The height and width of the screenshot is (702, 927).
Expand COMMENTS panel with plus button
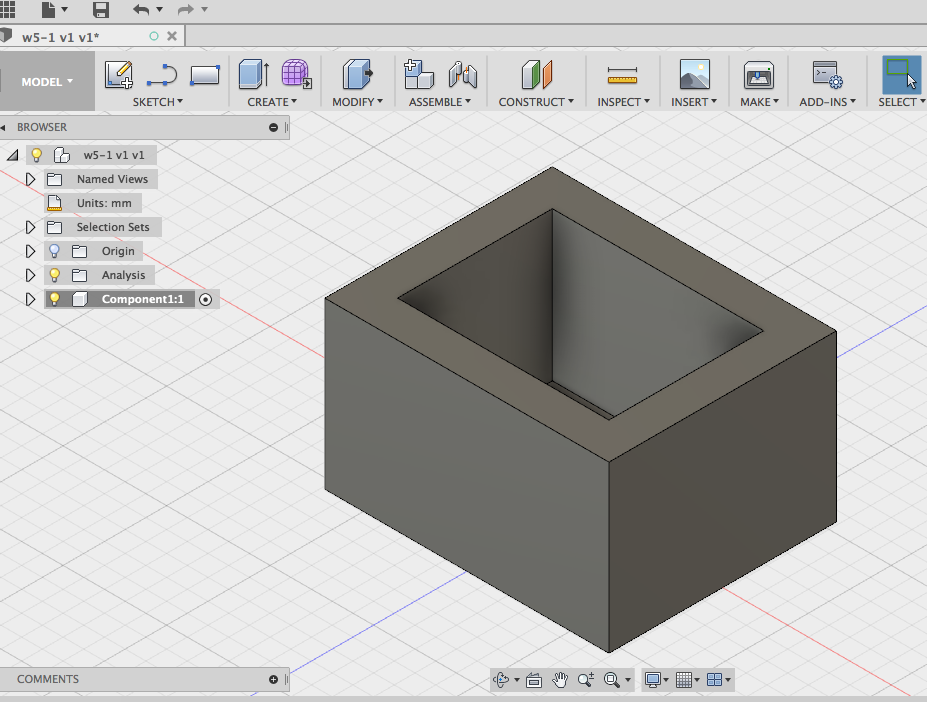(x=273, y=680)
